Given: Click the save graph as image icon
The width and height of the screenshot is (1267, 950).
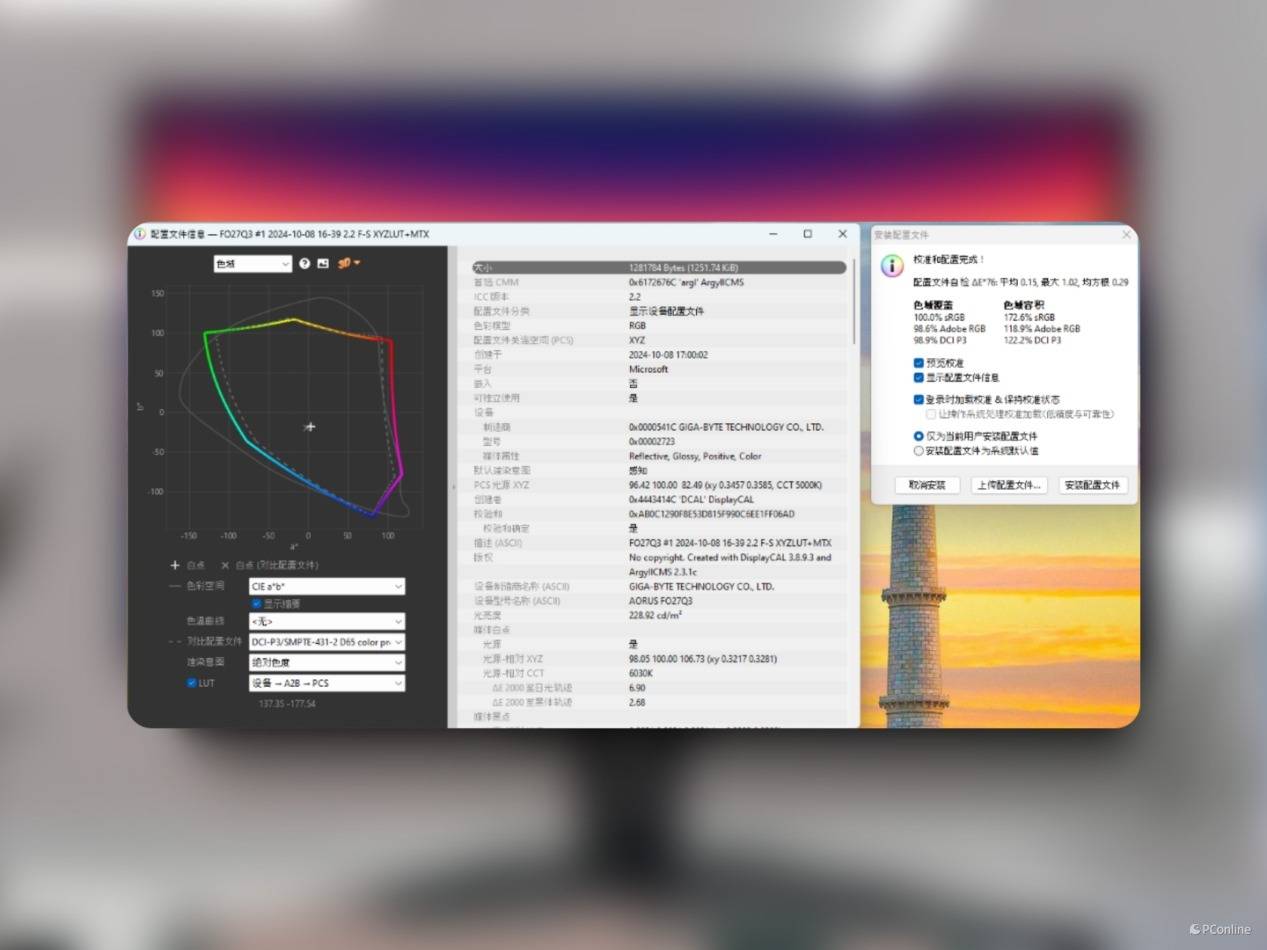Looking at the screenshot, I should click(x=323, y=264).
